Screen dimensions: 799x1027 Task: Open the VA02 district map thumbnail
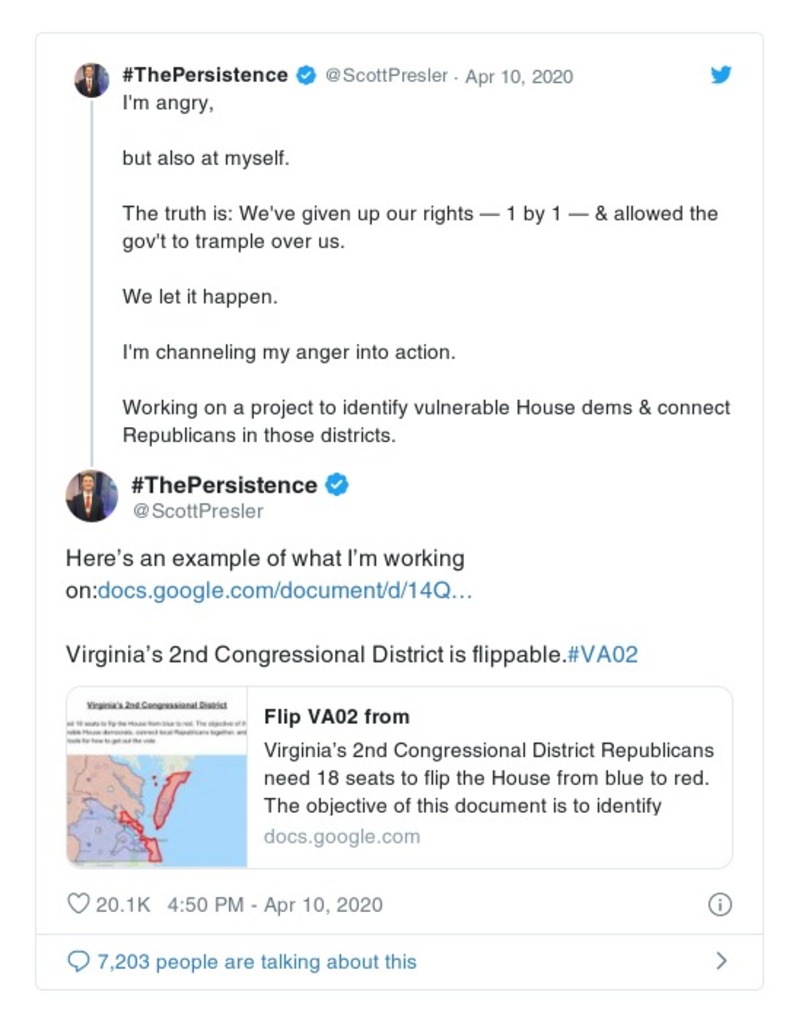[157, 777]
